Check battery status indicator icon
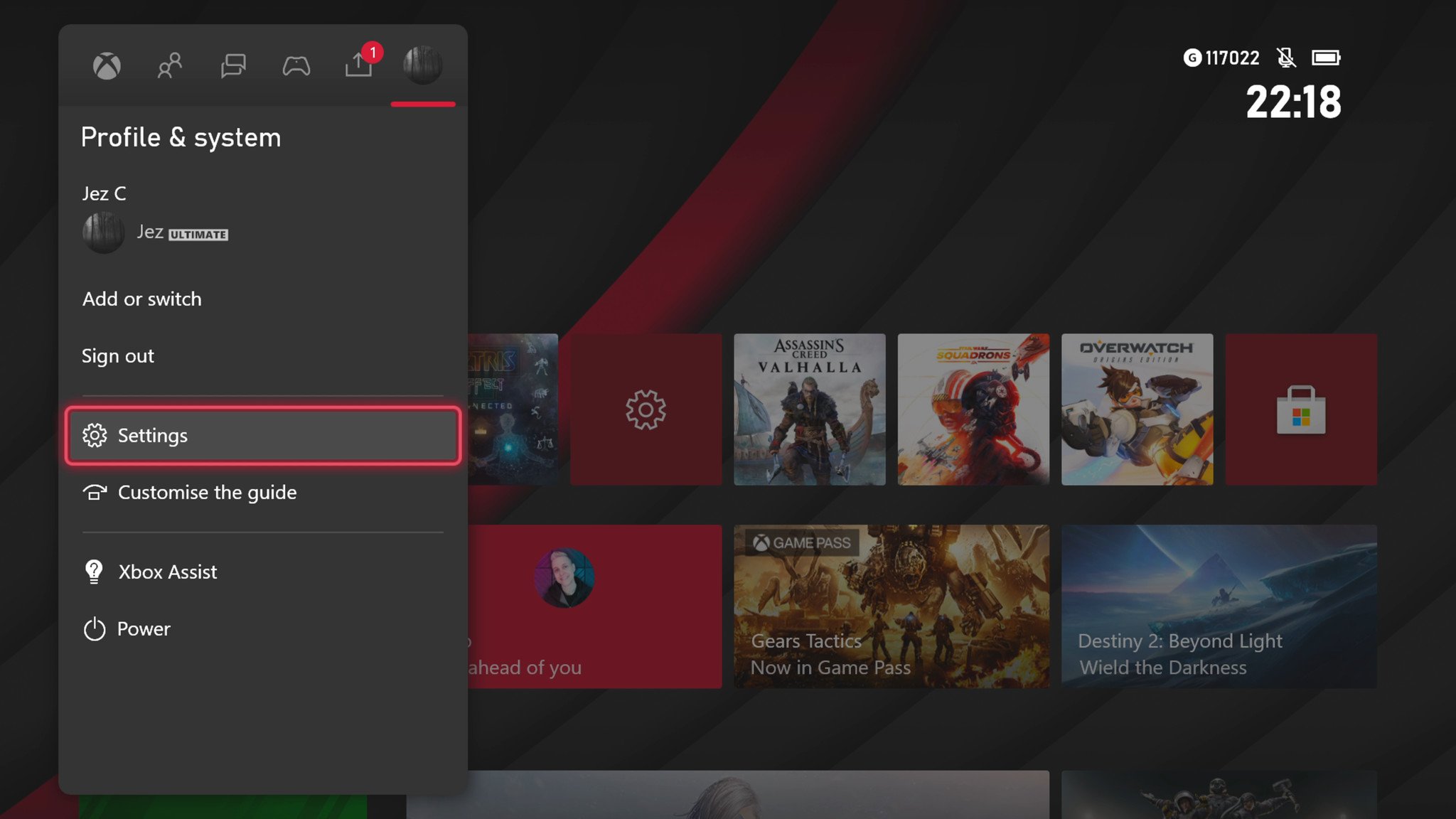The width and height of the screenshot is (1456, 819). (x=1325, y=57)
